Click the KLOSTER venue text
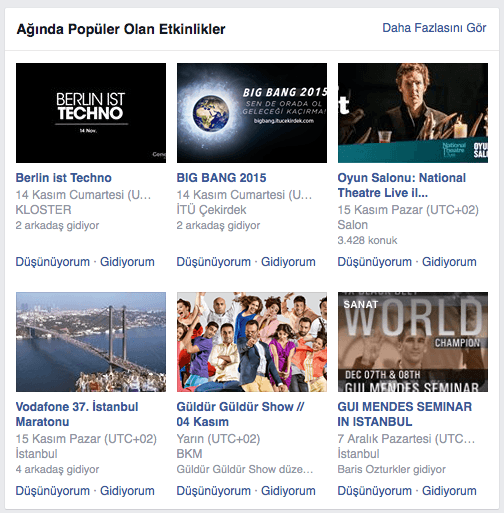504x513 pixels. 43,210
